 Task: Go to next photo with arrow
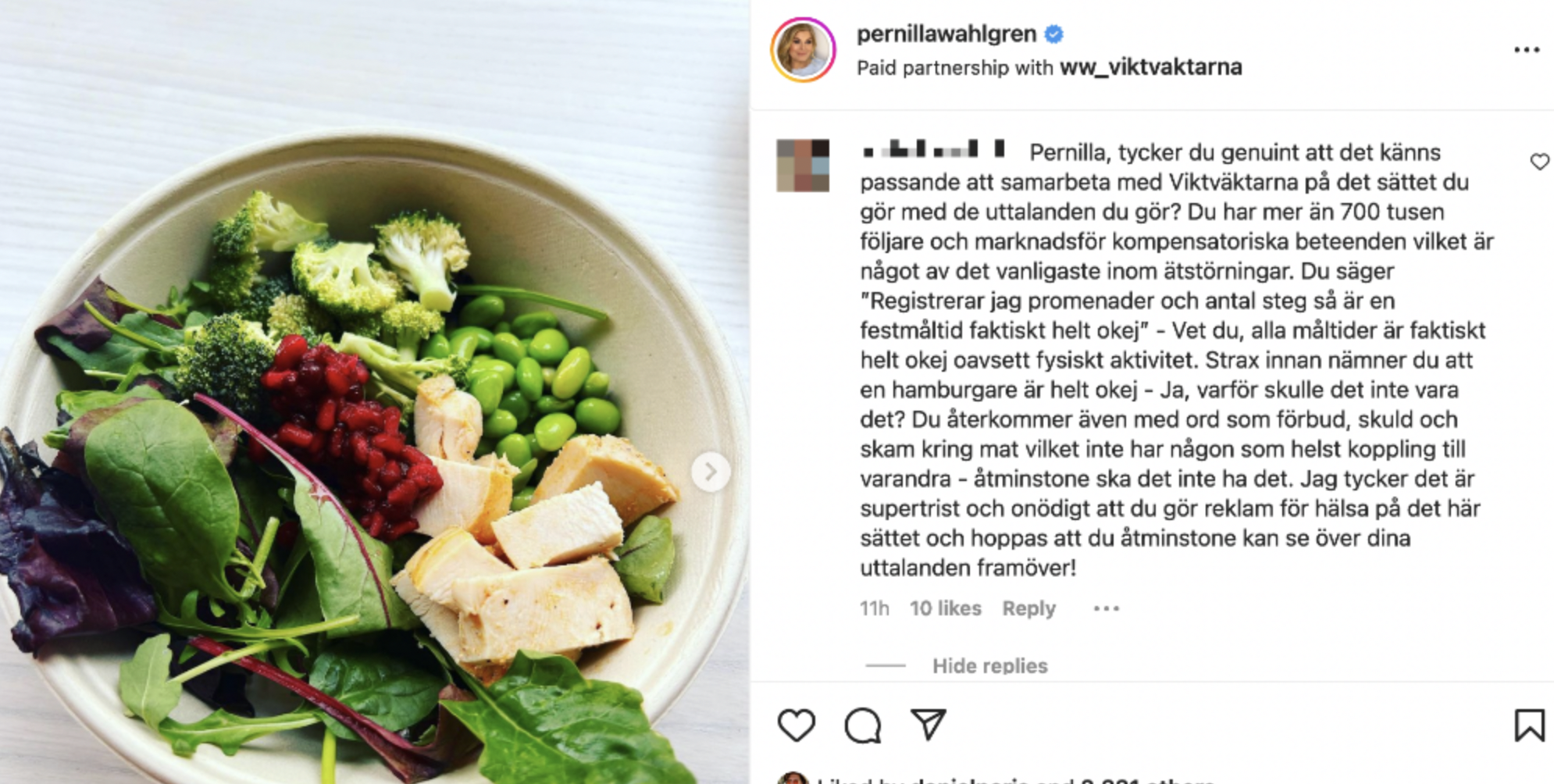(x=711, y=472)
